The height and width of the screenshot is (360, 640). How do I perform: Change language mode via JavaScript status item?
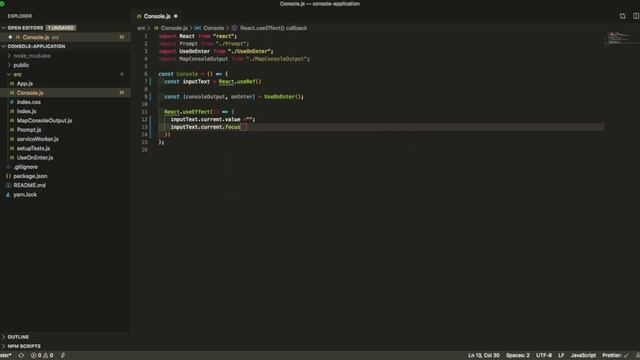pyautogui.click(x=583, y=356)
